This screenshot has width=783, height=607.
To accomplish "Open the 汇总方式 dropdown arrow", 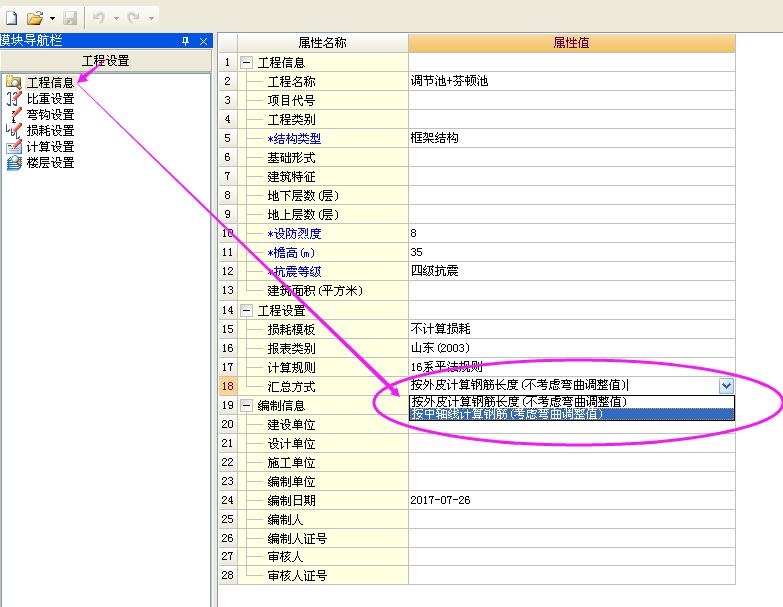I will [727, 385].
